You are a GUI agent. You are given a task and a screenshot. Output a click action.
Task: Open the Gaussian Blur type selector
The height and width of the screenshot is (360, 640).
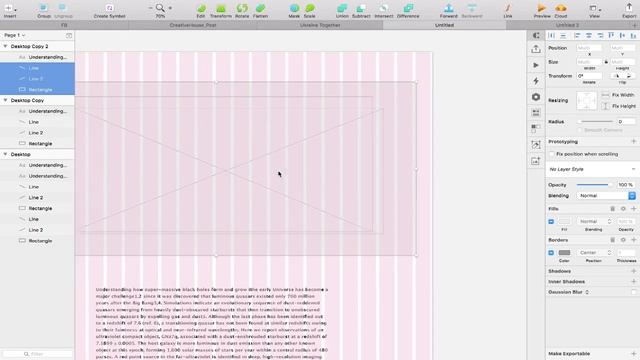click(587, 292)
